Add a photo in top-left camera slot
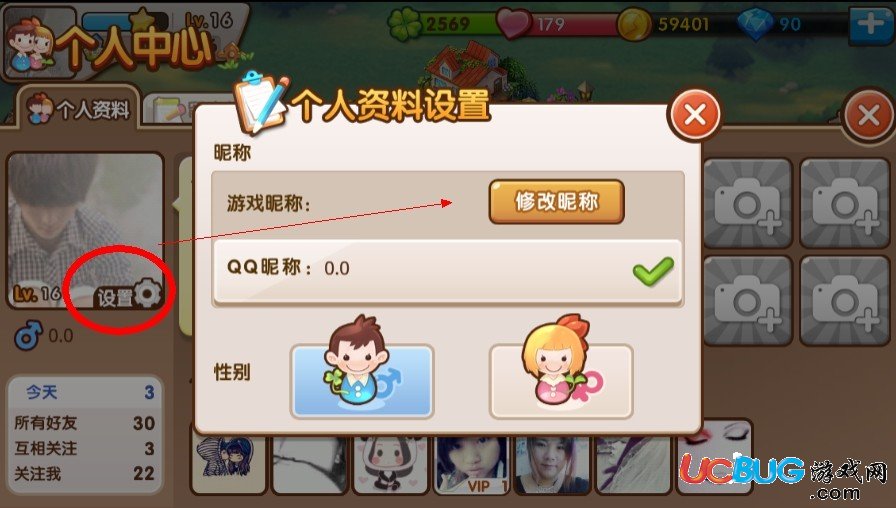The height and width of the screenshot is (508, 896). 747,203
